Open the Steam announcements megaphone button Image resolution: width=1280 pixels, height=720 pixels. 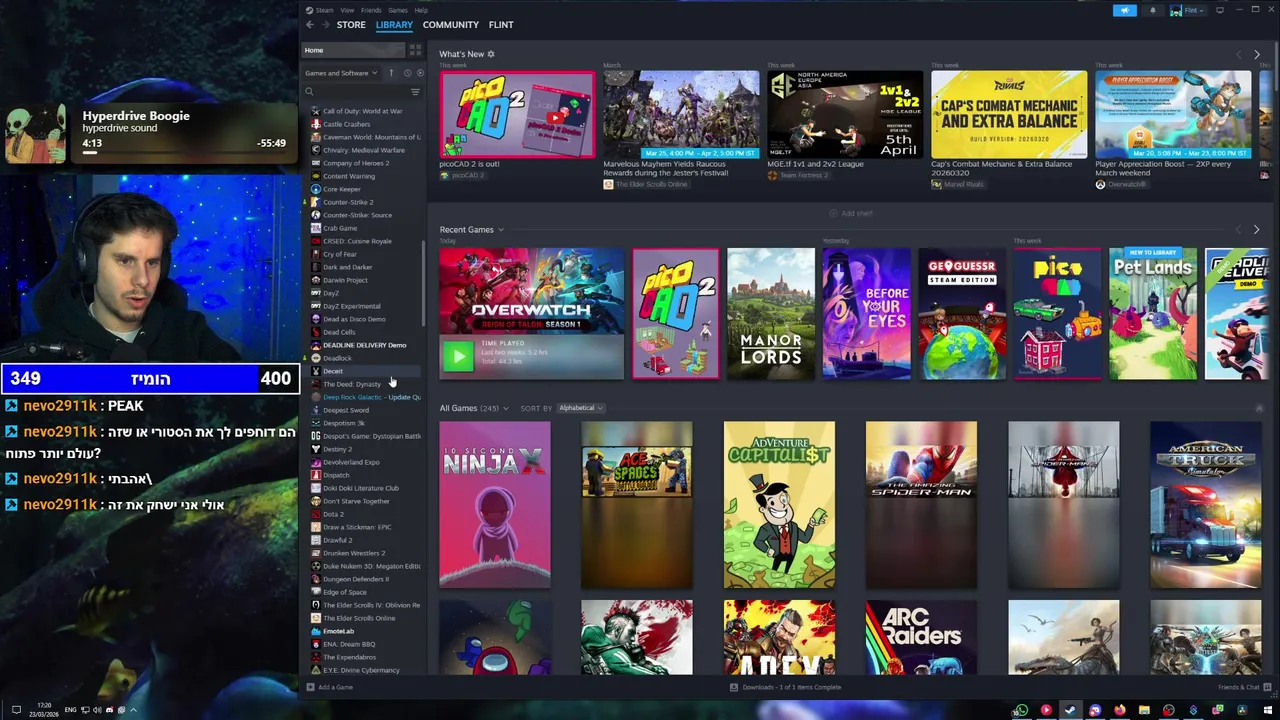[1125, 10]
